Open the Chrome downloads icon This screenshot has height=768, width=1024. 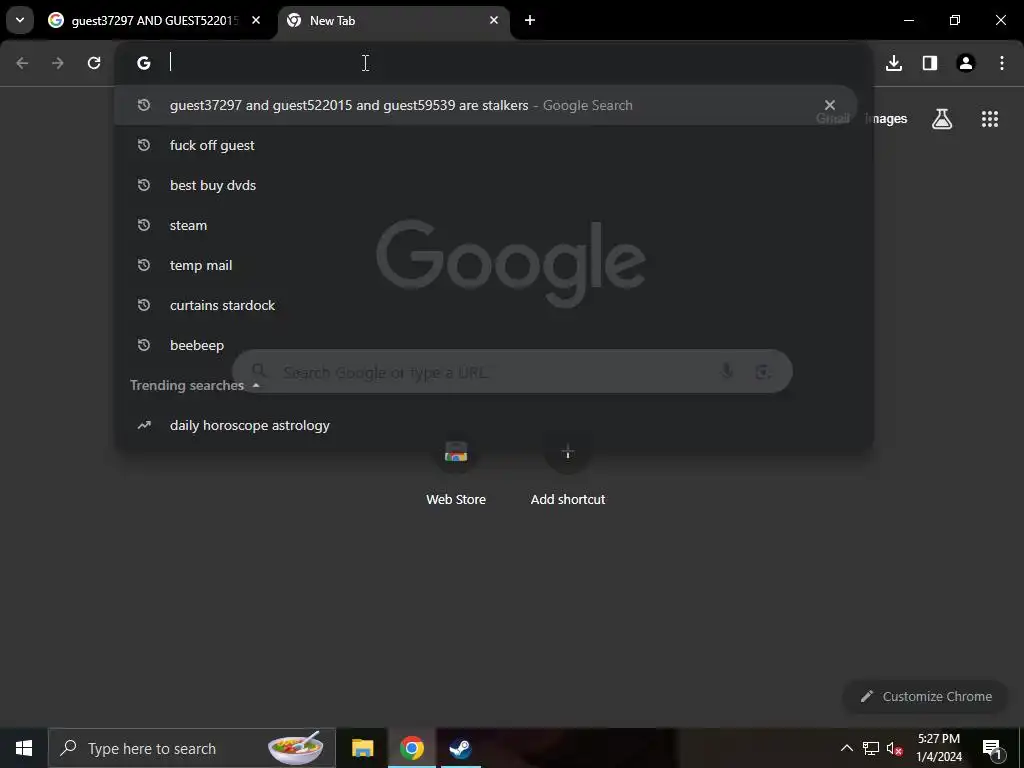(894, 63)
